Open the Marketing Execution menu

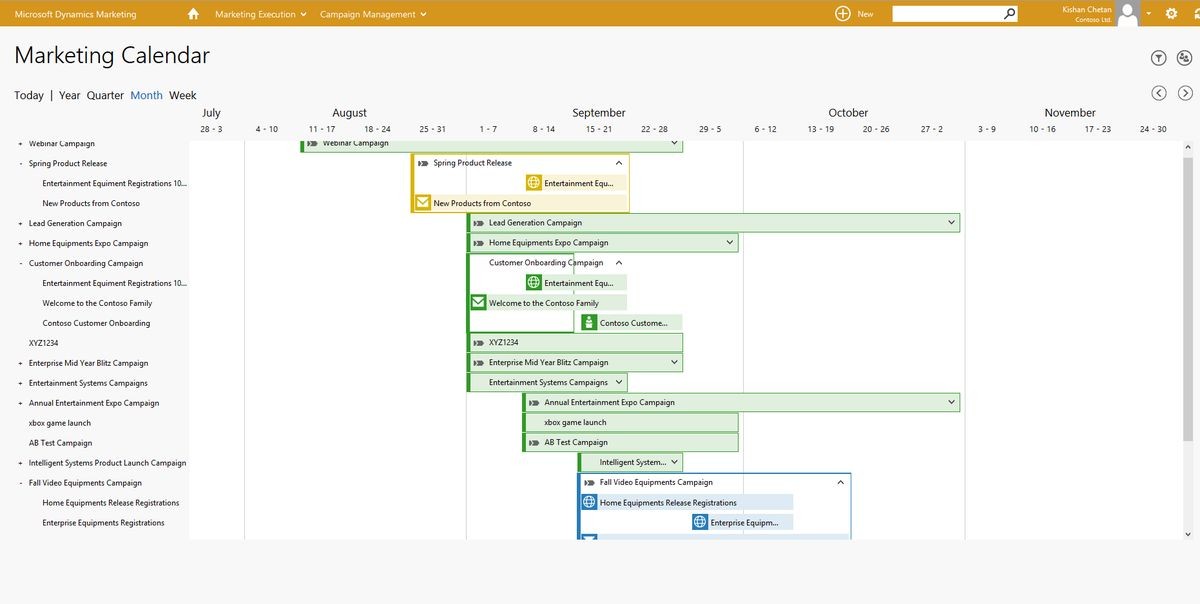click(x=256, y=14)
